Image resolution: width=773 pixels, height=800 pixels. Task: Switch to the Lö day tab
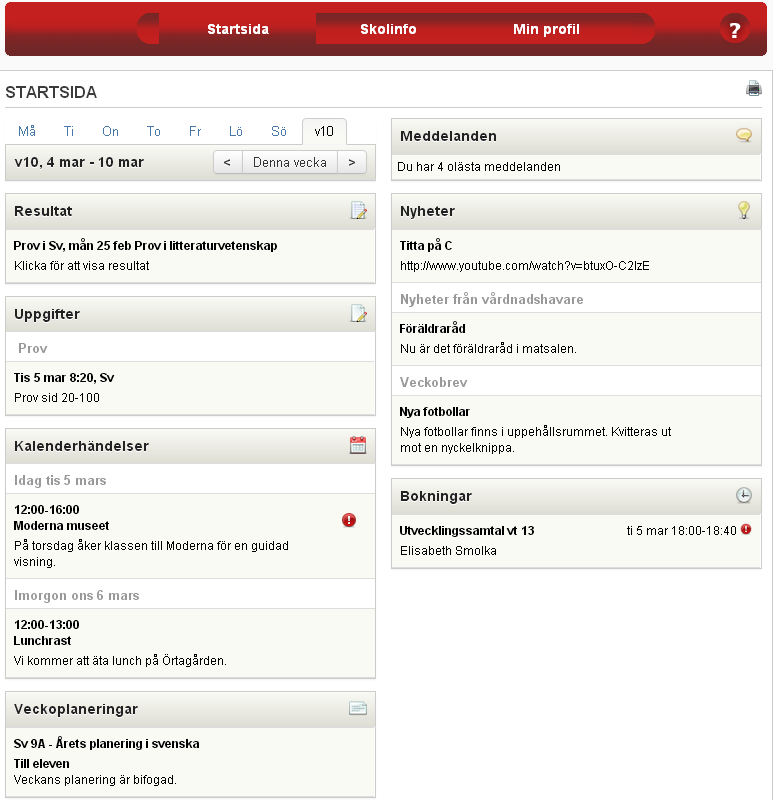(x=236, y=132)
